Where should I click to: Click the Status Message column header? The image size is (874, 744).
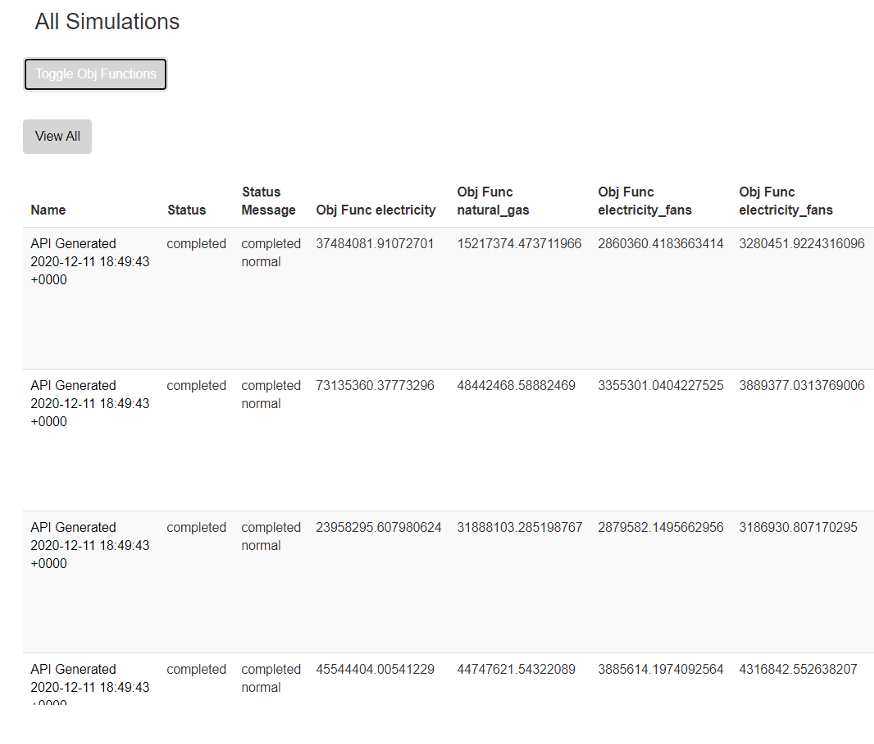coord(268,201)
